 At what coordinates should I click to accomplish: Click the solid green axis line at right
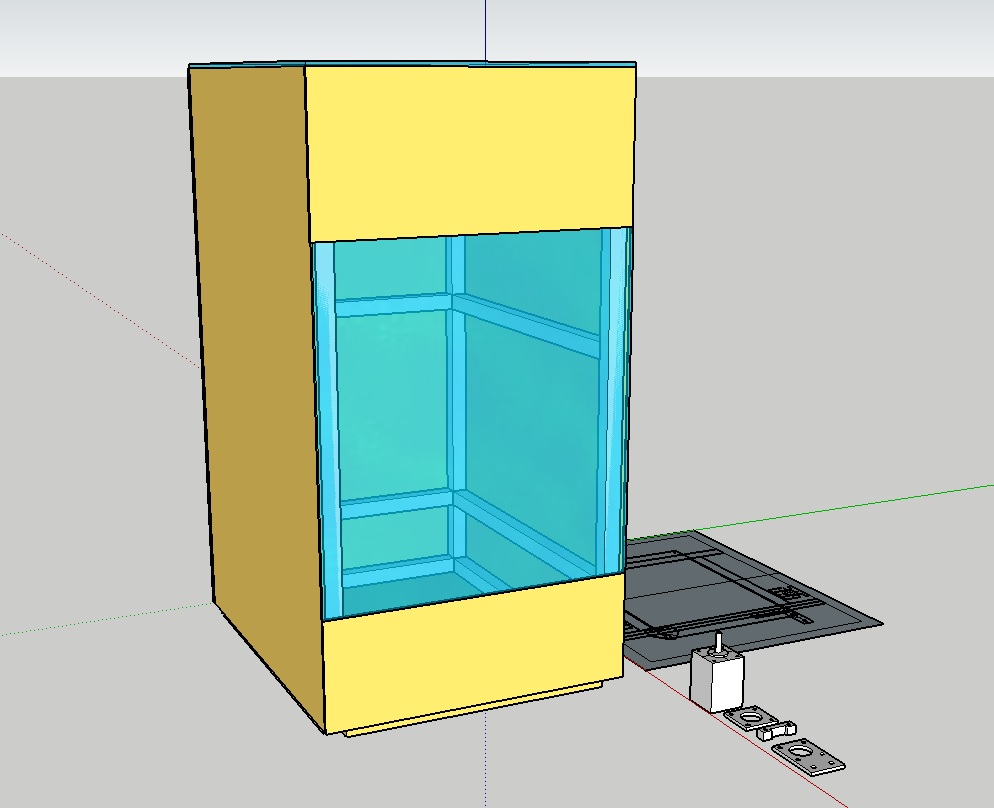(843, 508)
